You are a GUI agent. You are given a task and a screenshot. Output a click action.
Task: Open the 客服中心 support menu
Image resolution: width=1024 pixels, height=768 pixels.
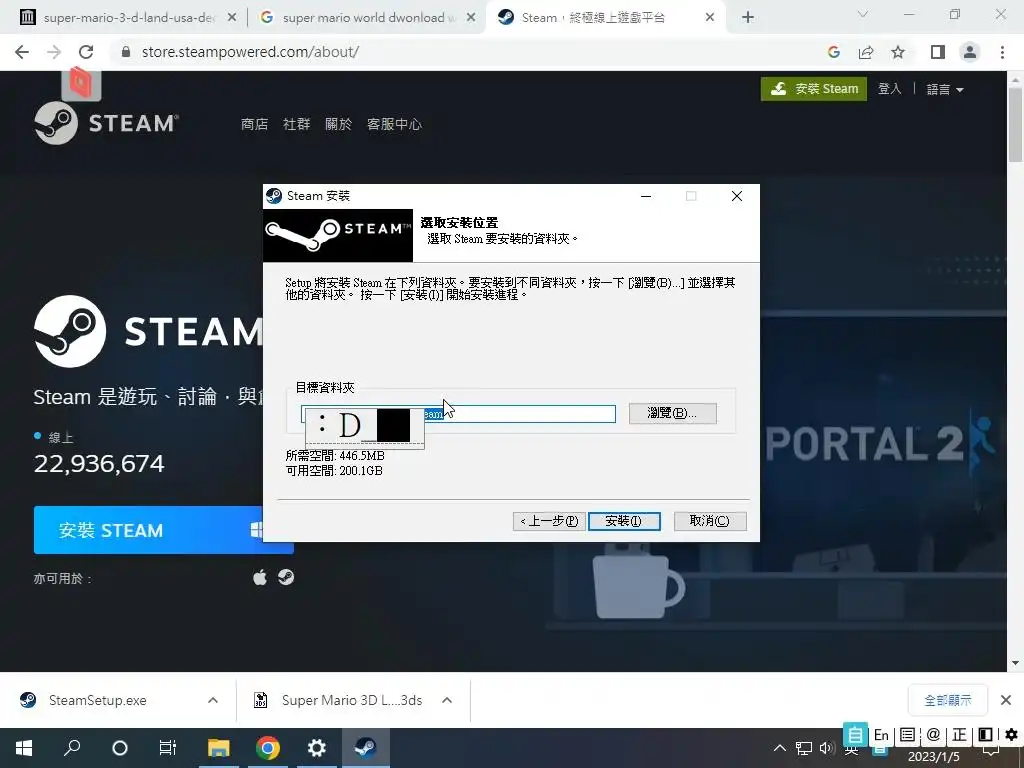[x=394, y=124]
